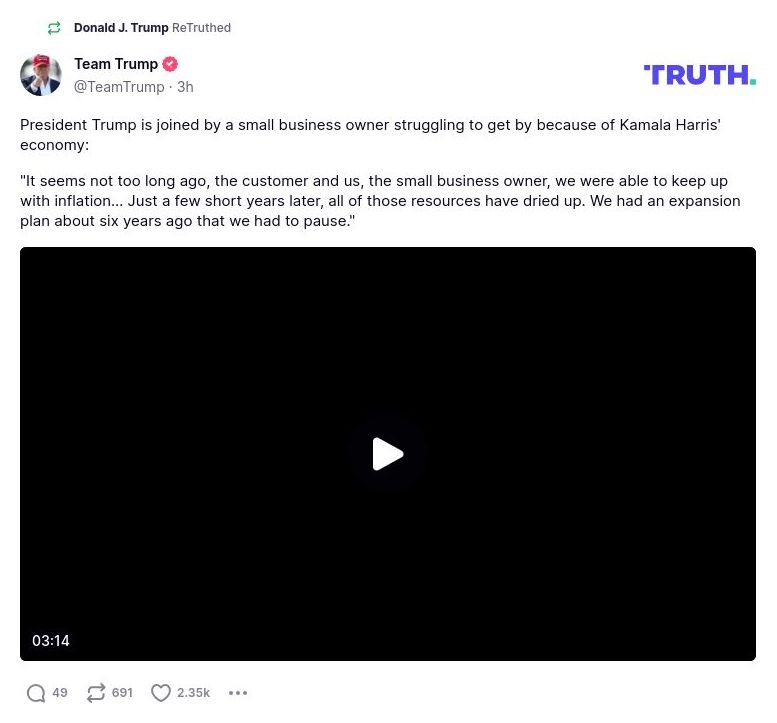The image size is (777, 723).
Task: Open the Team Trump display name
Action: coord(116,64)
